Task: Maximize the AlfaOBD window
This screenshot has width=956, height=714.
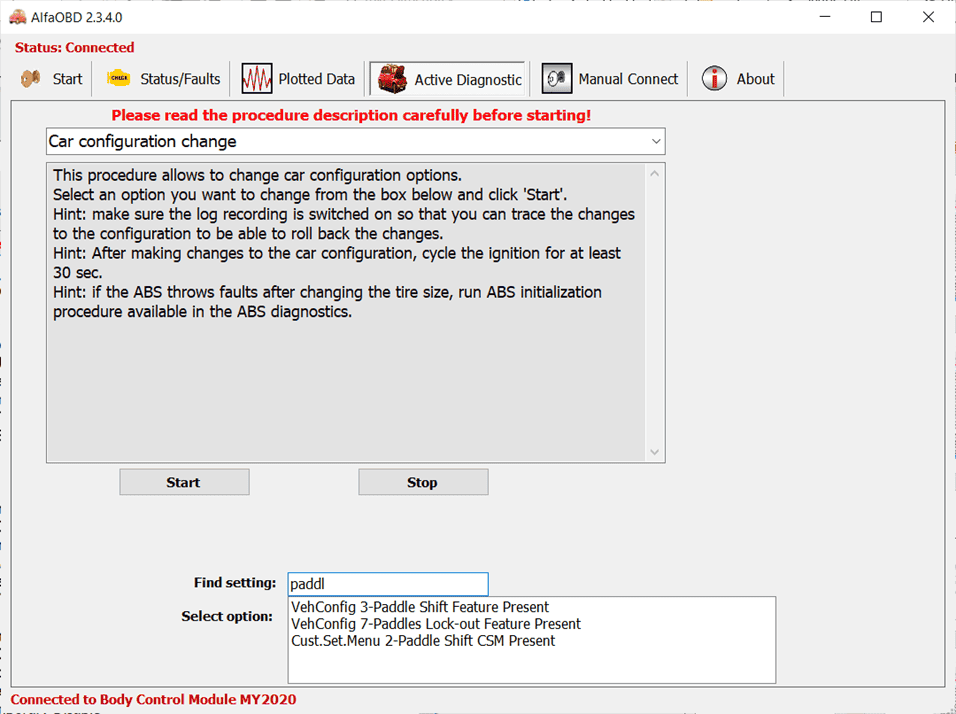Action: 876,17
